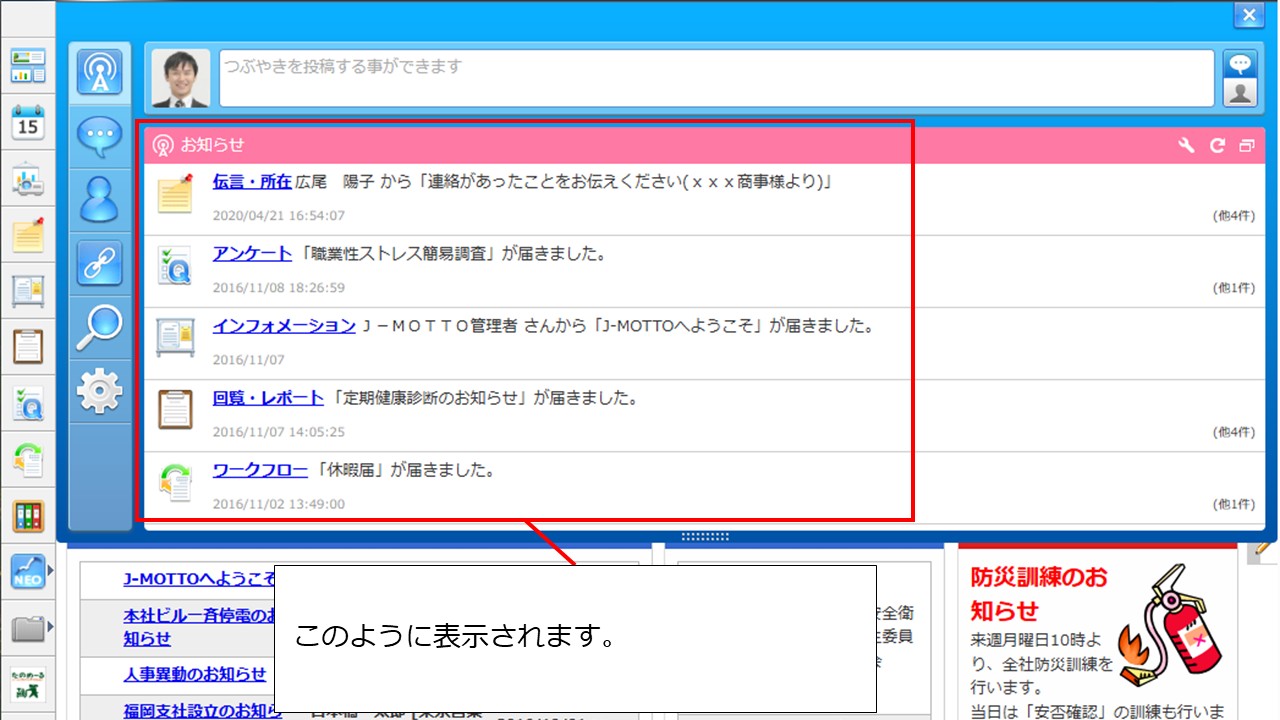
Task: Open the ワークフロー link
Action: [x=260, y=470]
